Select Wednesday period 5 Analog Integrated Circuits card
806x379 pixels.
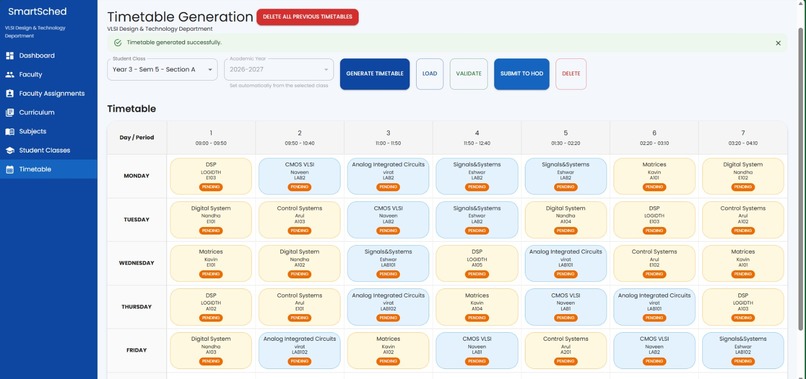coord(565,263)
